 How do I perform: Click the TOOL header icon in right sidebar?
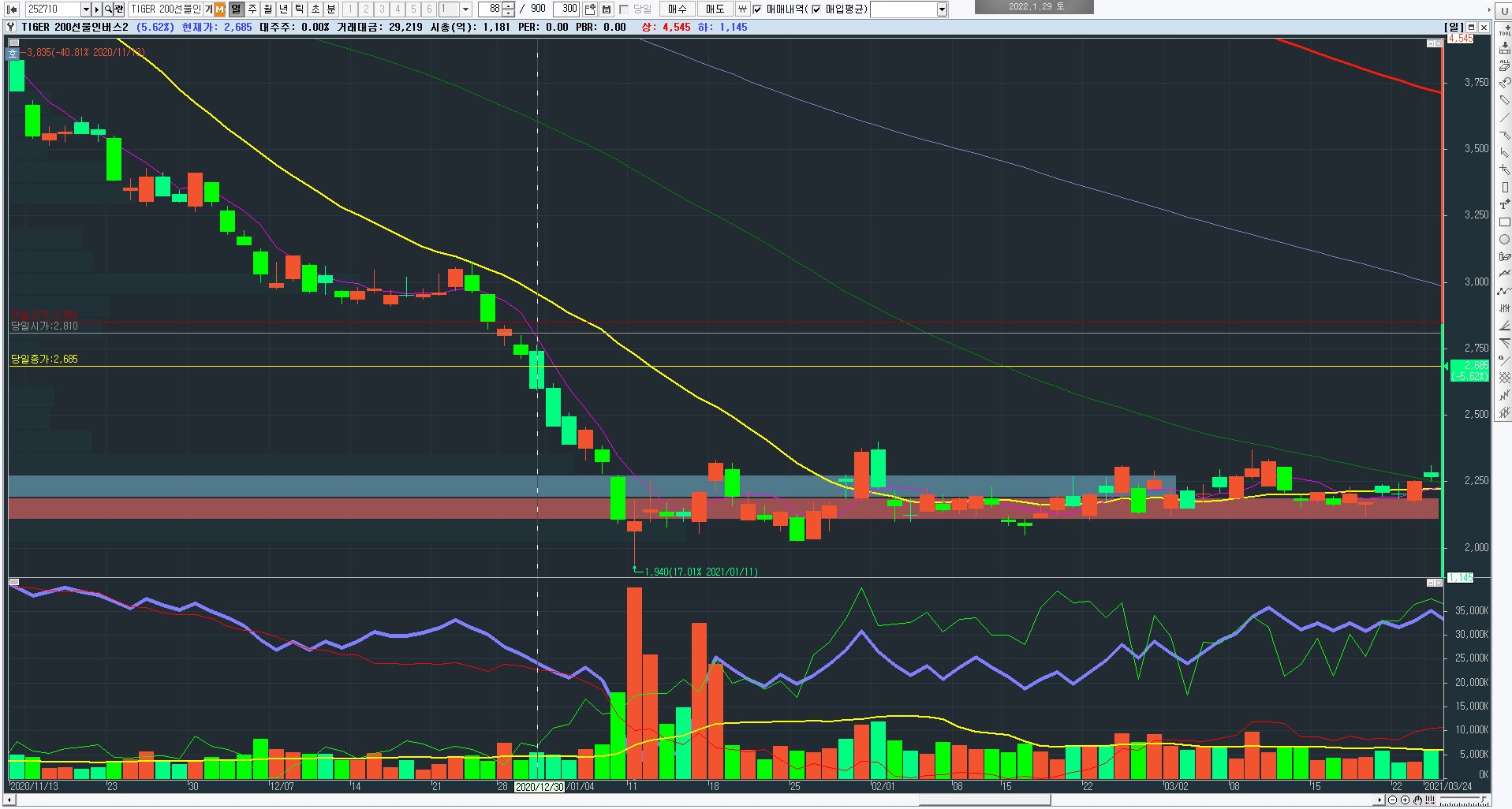pos(1504,31)
